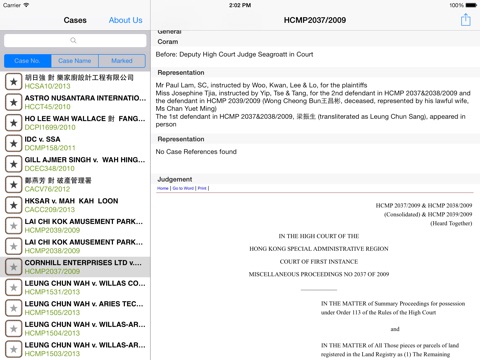Select the Case No. sort tab
480x360 pixels.
[28, 61]
